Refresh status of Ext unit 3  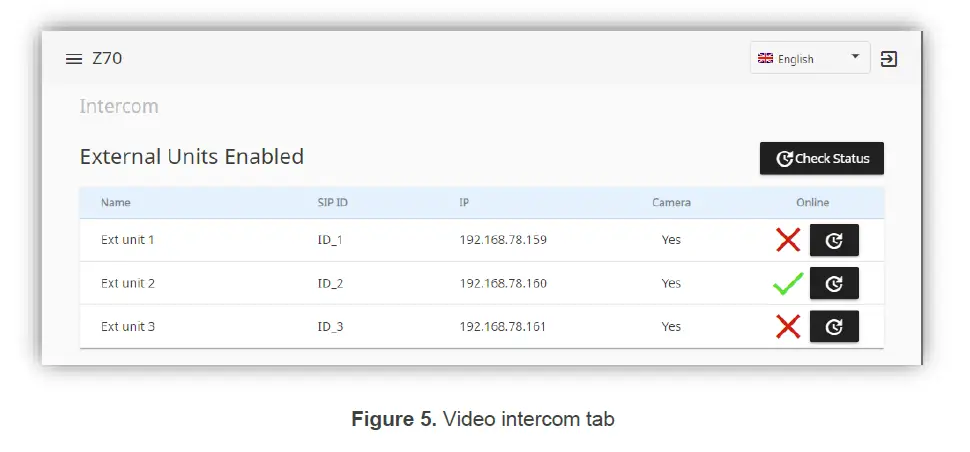pyautogui.click(x=834, y=326)
